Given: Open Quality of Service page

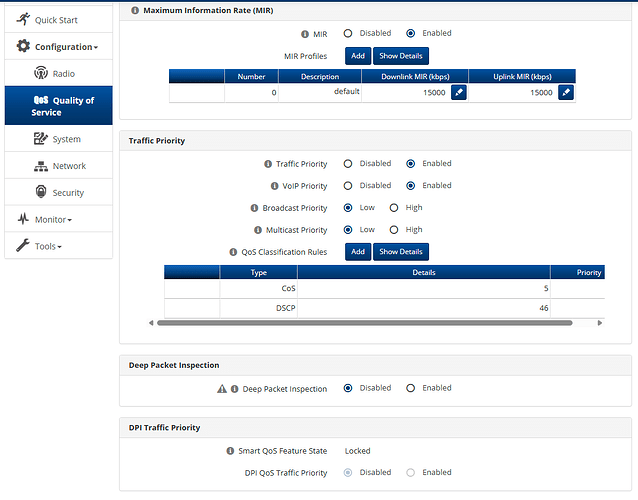Looking at the screenshot, I should pyautogui.click(x=59, y=106).
